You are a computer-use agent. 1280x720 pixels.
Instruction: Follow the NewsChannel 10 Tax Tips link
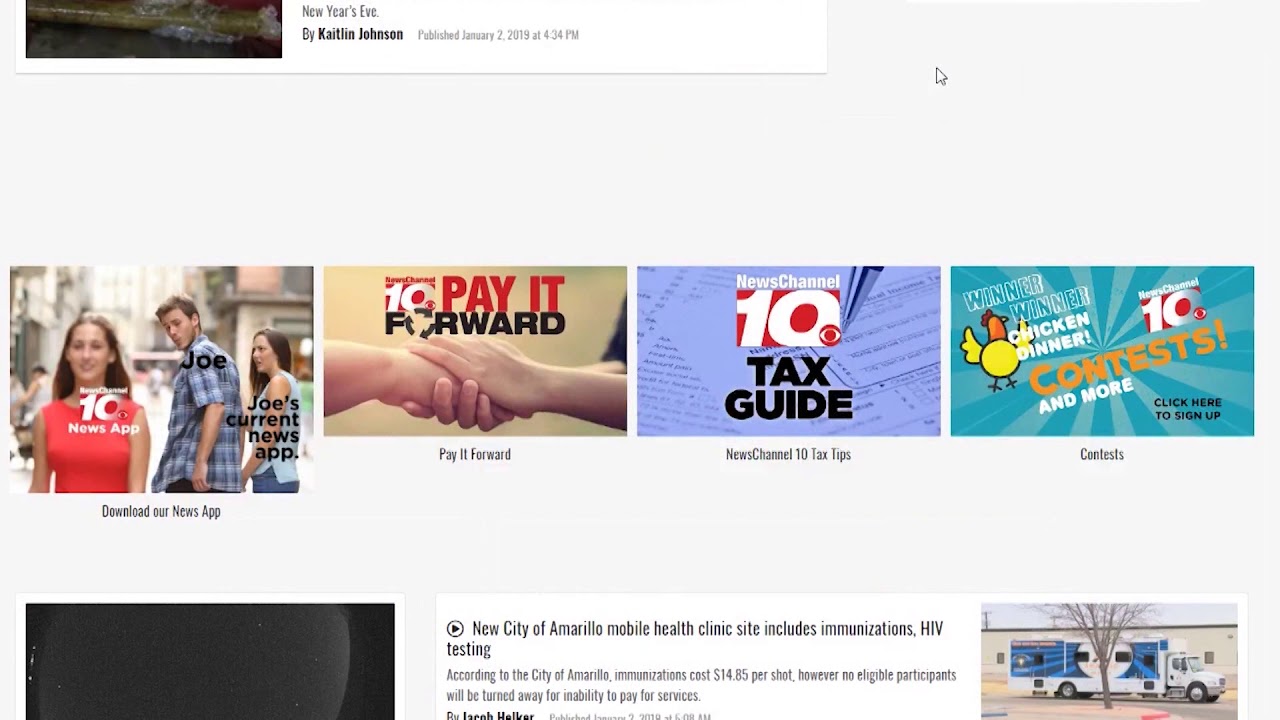[788, 454]
